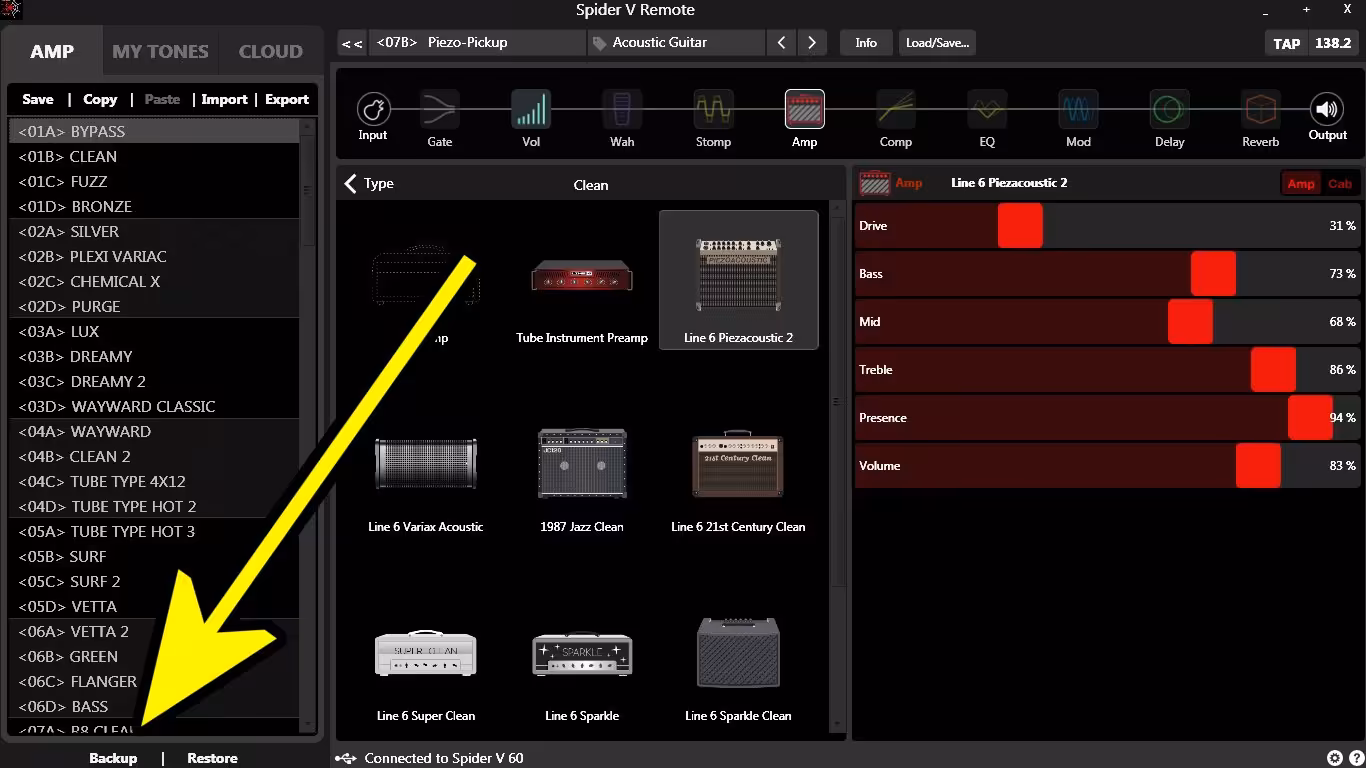Select preset <02B> PLEXI VARIAC
Viewport: 1366px width, 768px height.
pyautogui.click(x=153, y=256)
